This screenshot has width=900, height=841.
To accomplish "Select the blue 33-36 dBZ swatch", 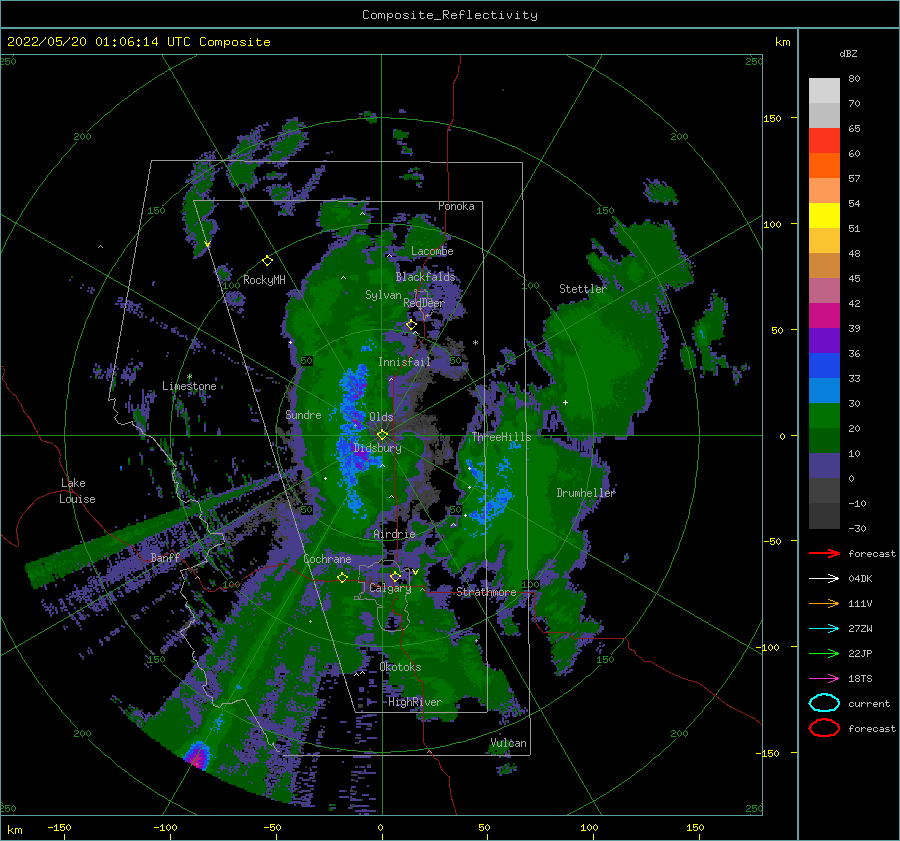I will pyautogui.click(x=824, y=366).
